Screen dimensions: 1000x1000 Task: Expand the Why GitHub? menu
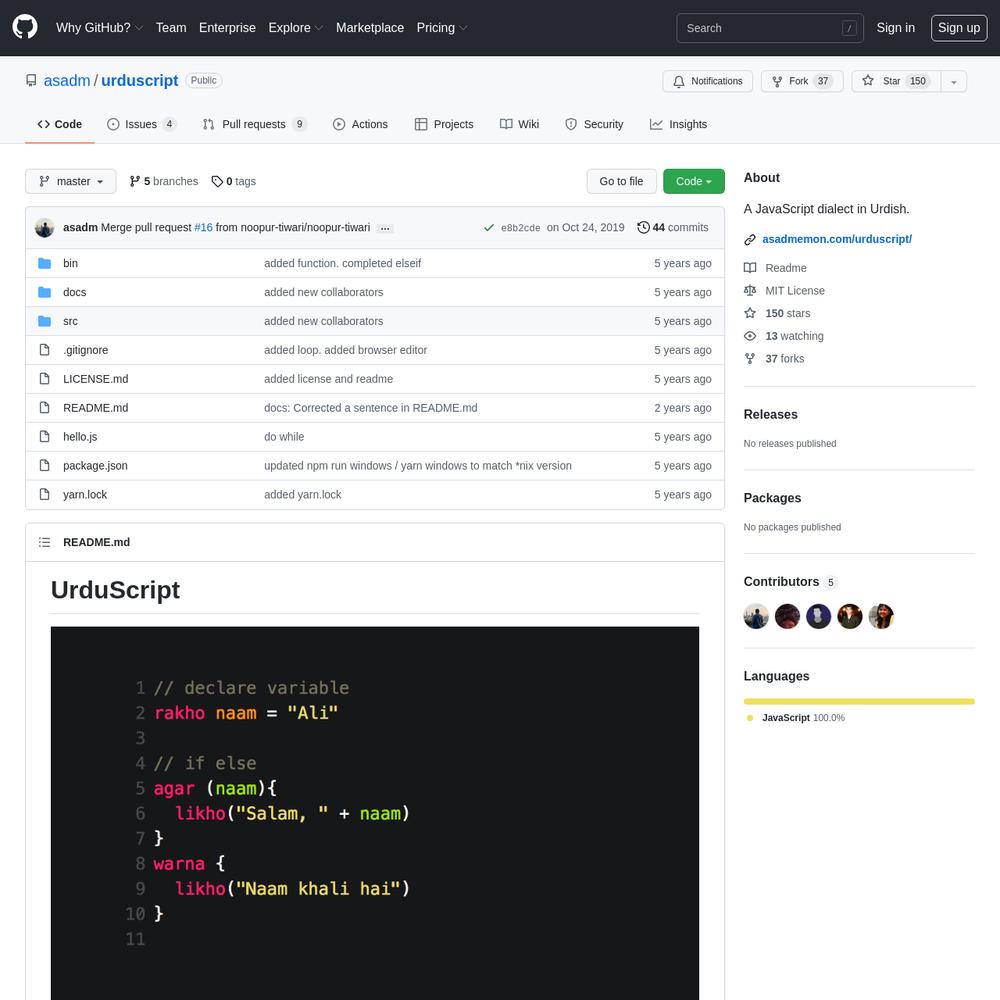coord(99,27)
